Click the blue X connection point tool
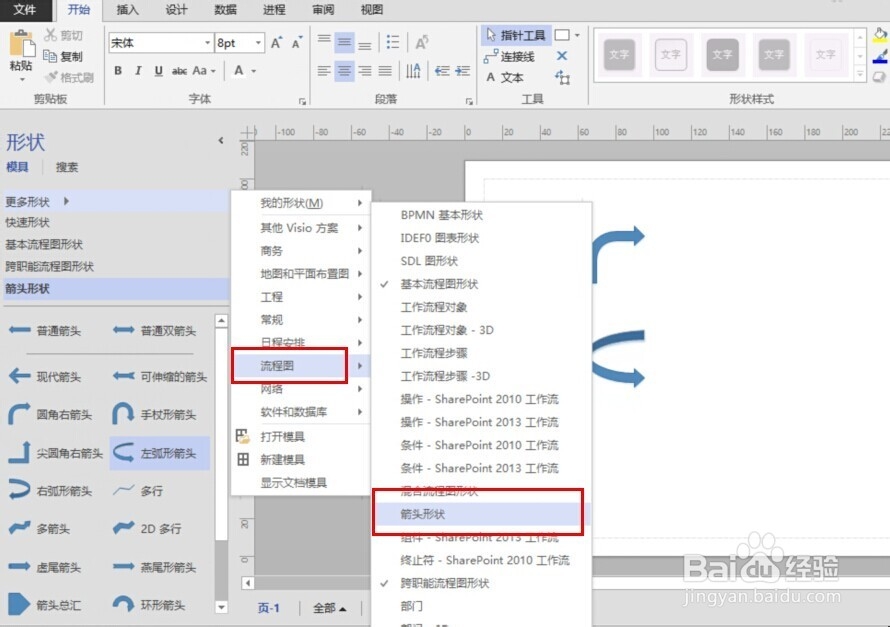This screenshot has width=890, height=627. [562, 56]
